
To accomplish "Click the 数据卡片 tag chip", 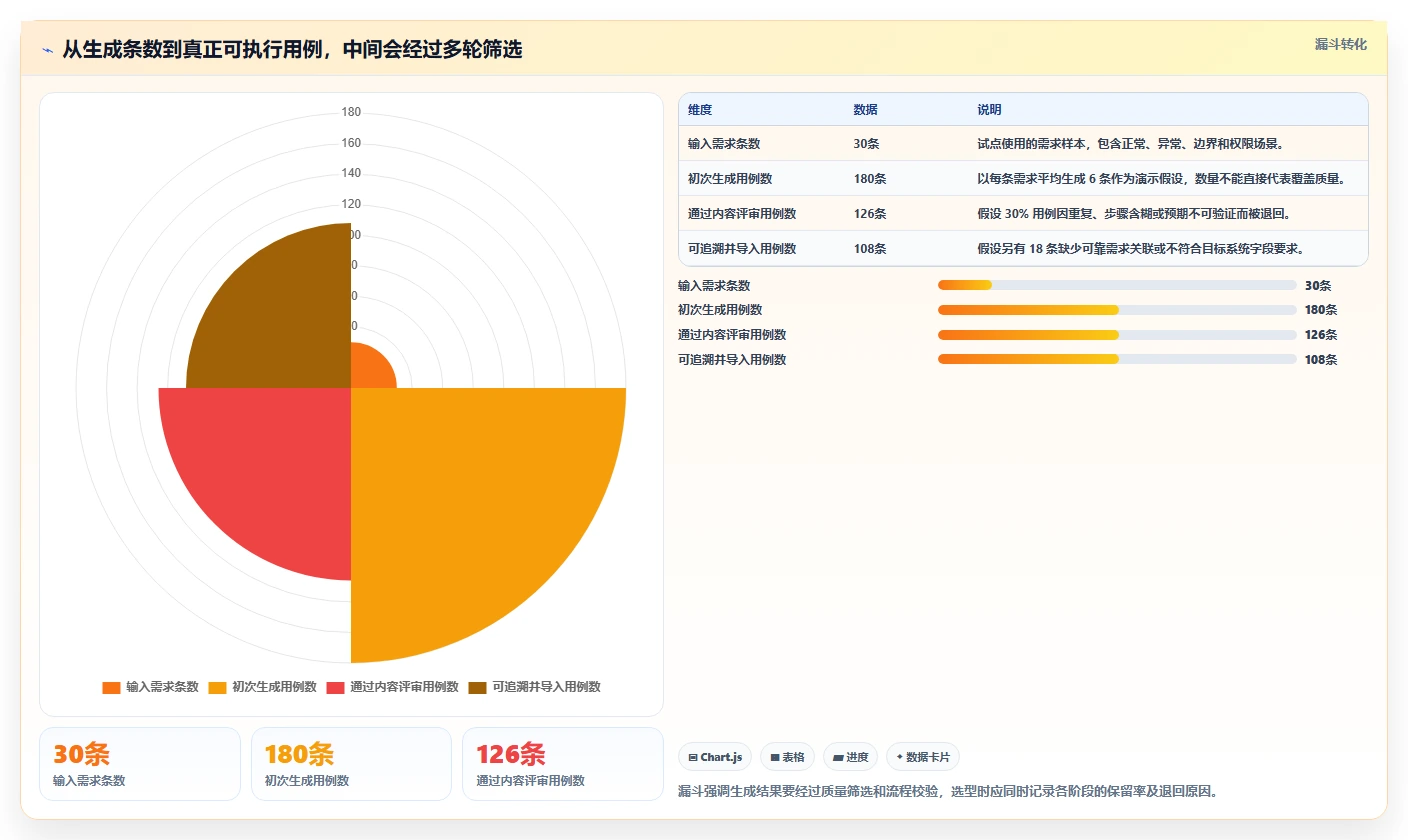I will click(x=923, y=757).
